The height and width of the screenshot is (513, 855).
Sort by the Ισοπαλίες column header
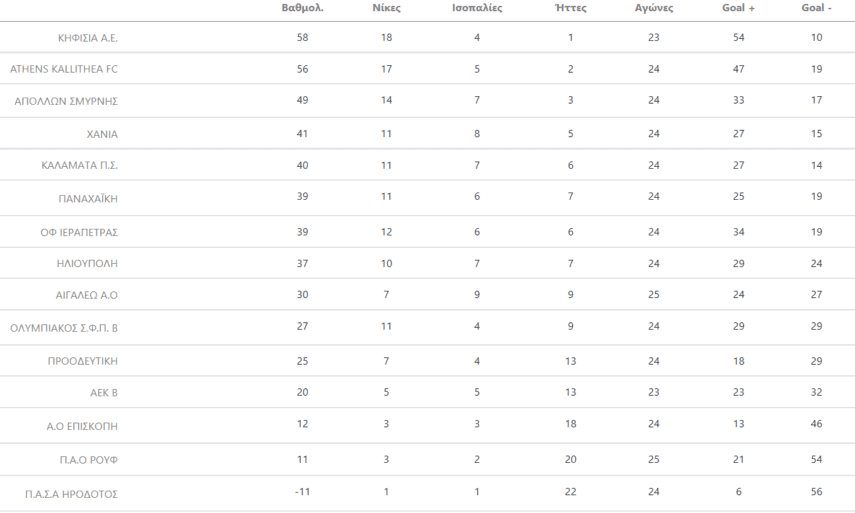point(477,8)
